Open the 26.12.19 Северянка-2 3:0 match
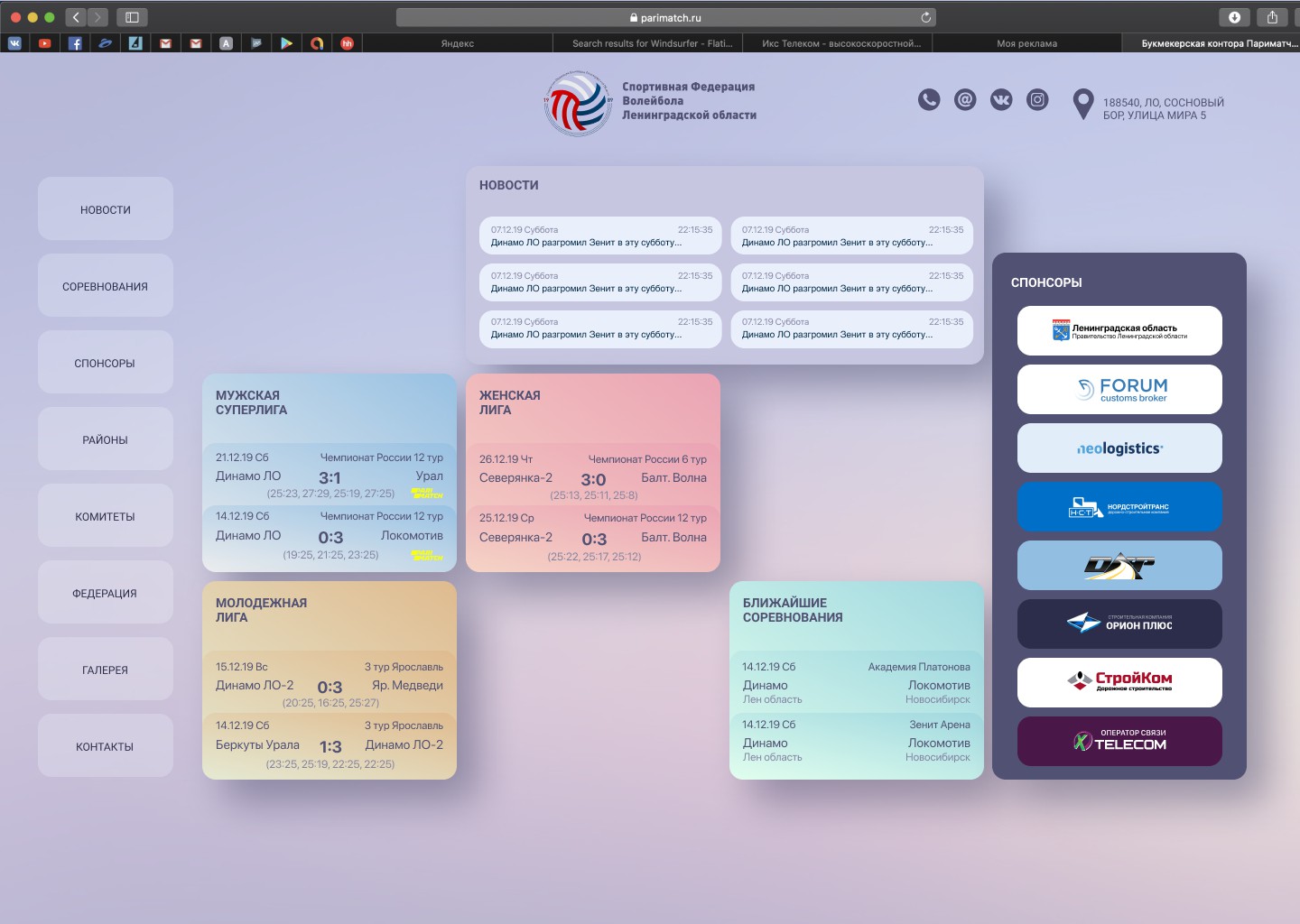The image size is (1300, 924). click(x=593, y=476)
